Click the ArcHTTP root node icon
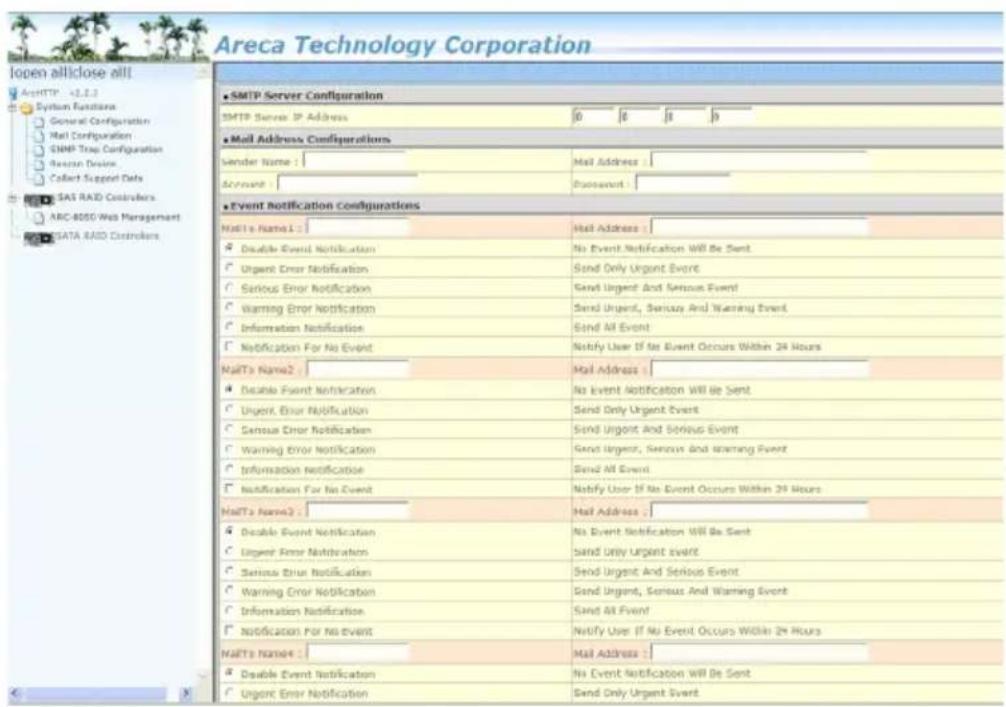The width and height of the screenshot is (1006, 707). 13,94
